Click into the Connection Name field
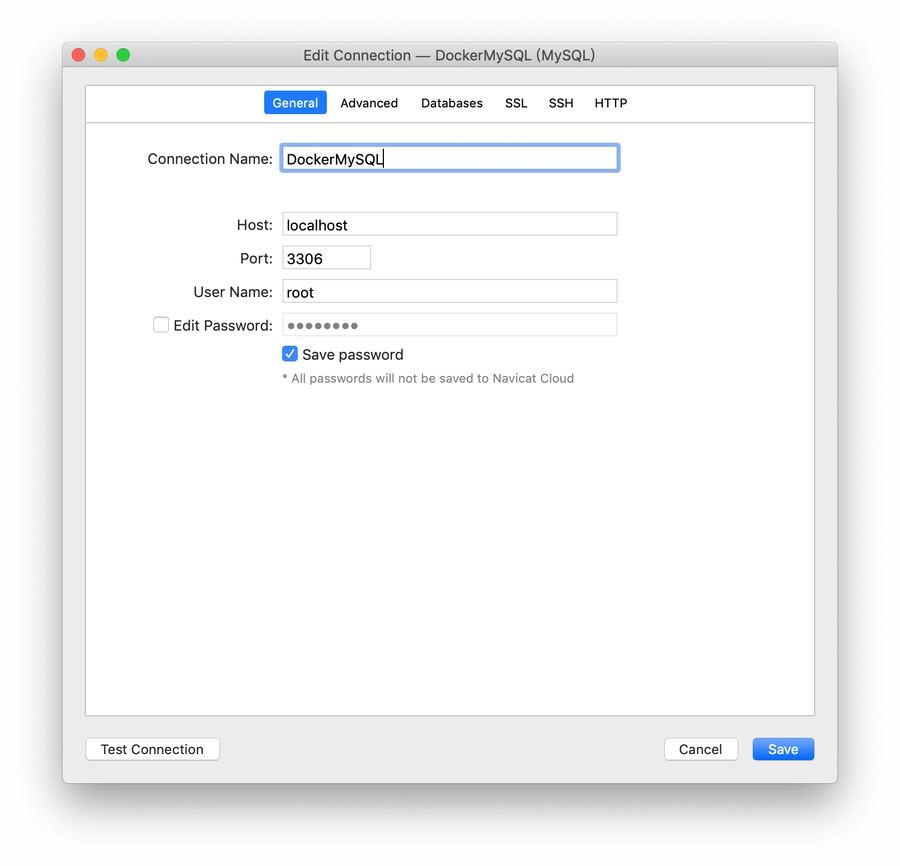The height and width of the screenshot is (866, 900). pyautogui.click(x=450, y=159)
